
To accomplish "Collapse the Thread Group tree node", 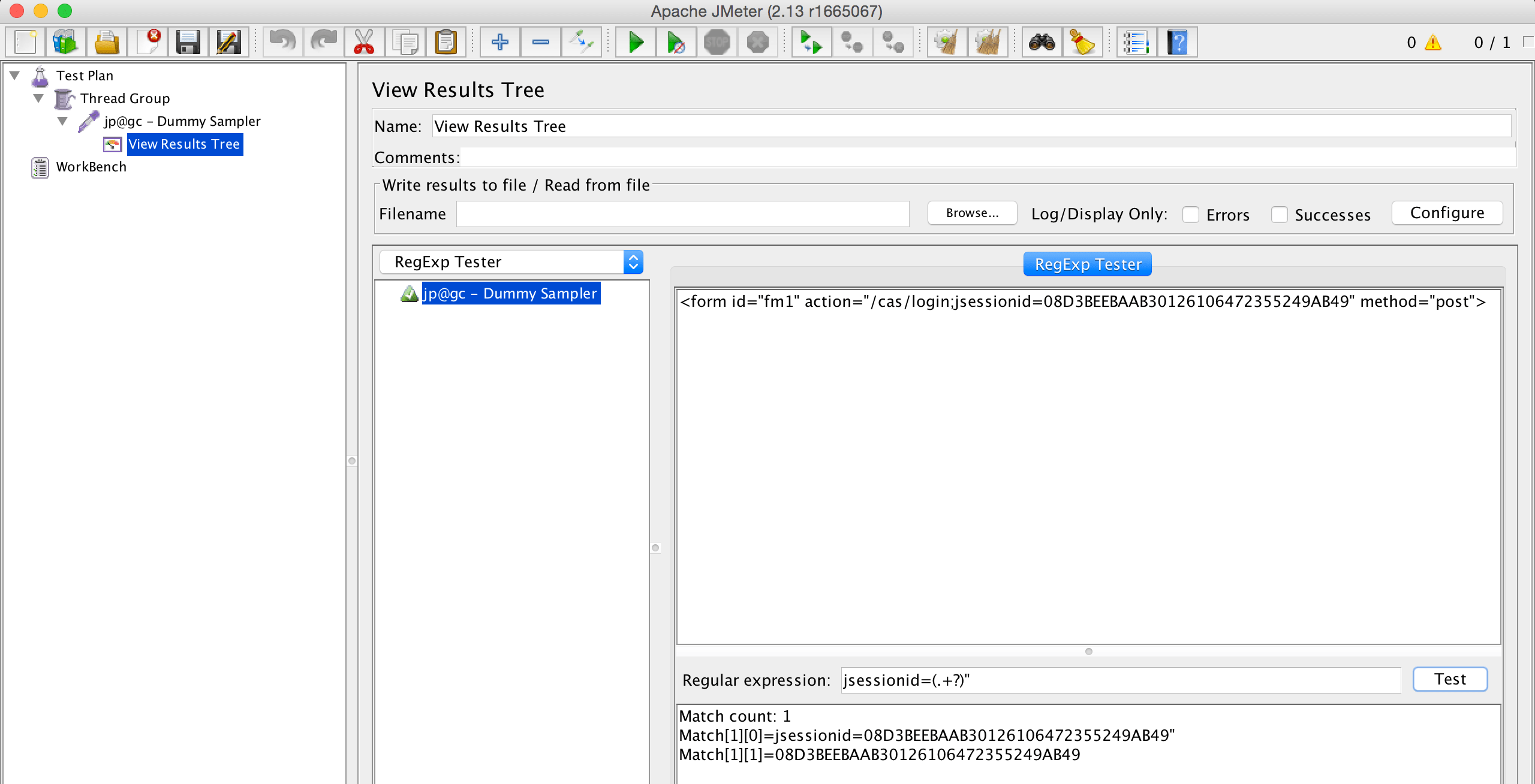I will (39, 98).
